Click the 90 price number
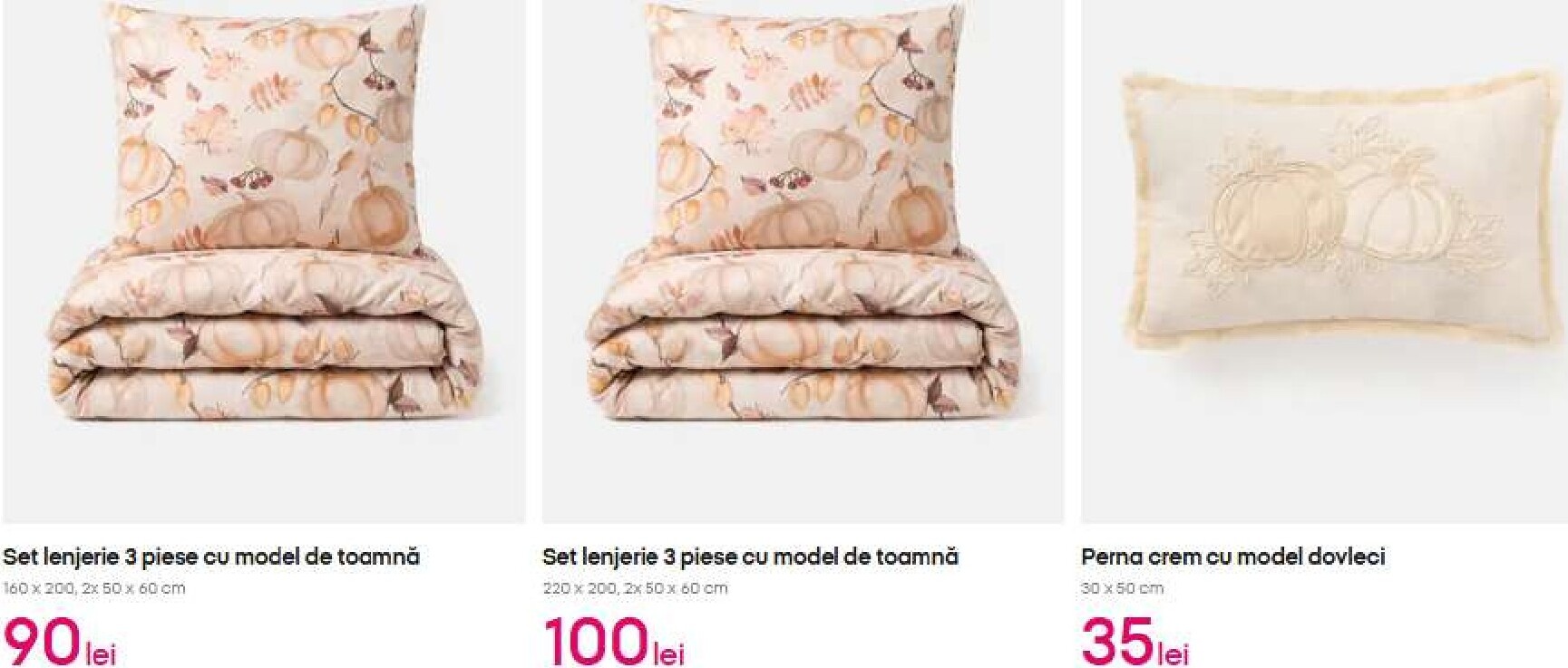Screen dimensions: 1568x668 (42, 641)
